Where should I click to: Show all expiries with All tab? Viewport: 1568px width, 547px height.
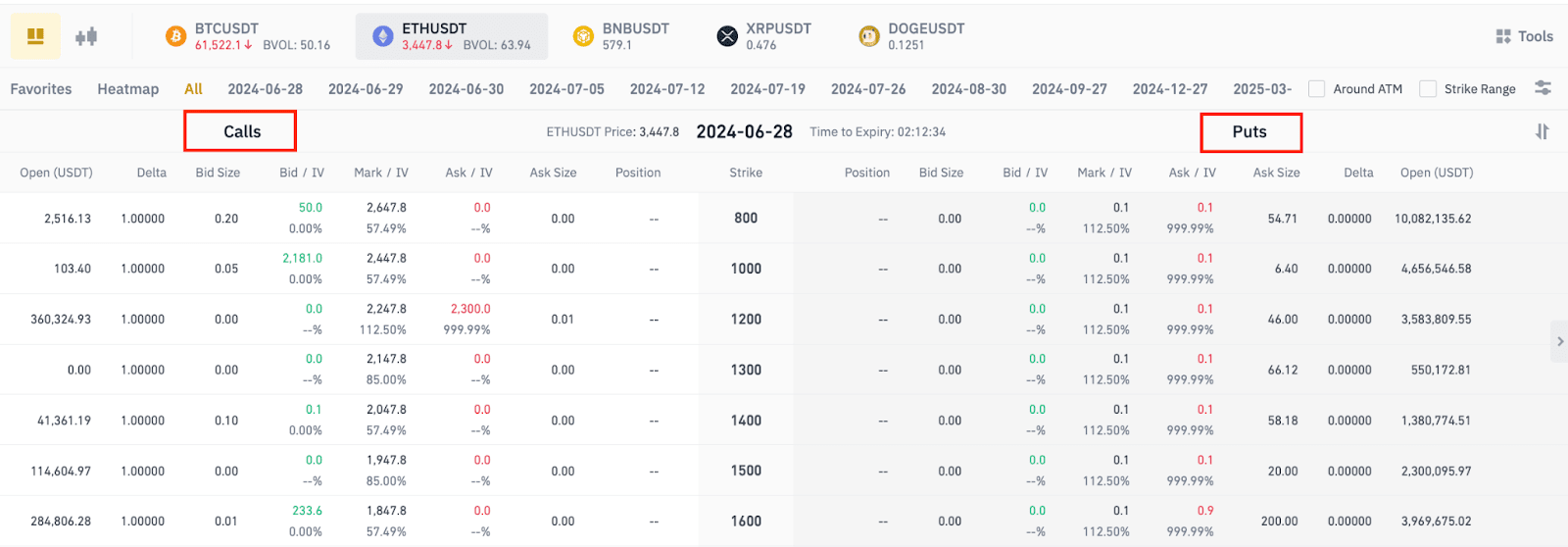tap(193, 89)
